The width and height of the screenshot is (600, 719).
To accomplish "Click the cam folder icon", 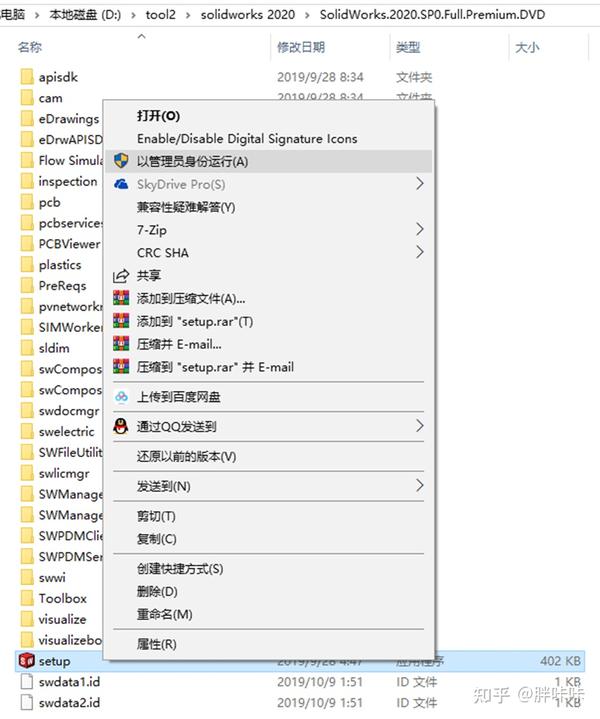I will [x=27, y=98].
